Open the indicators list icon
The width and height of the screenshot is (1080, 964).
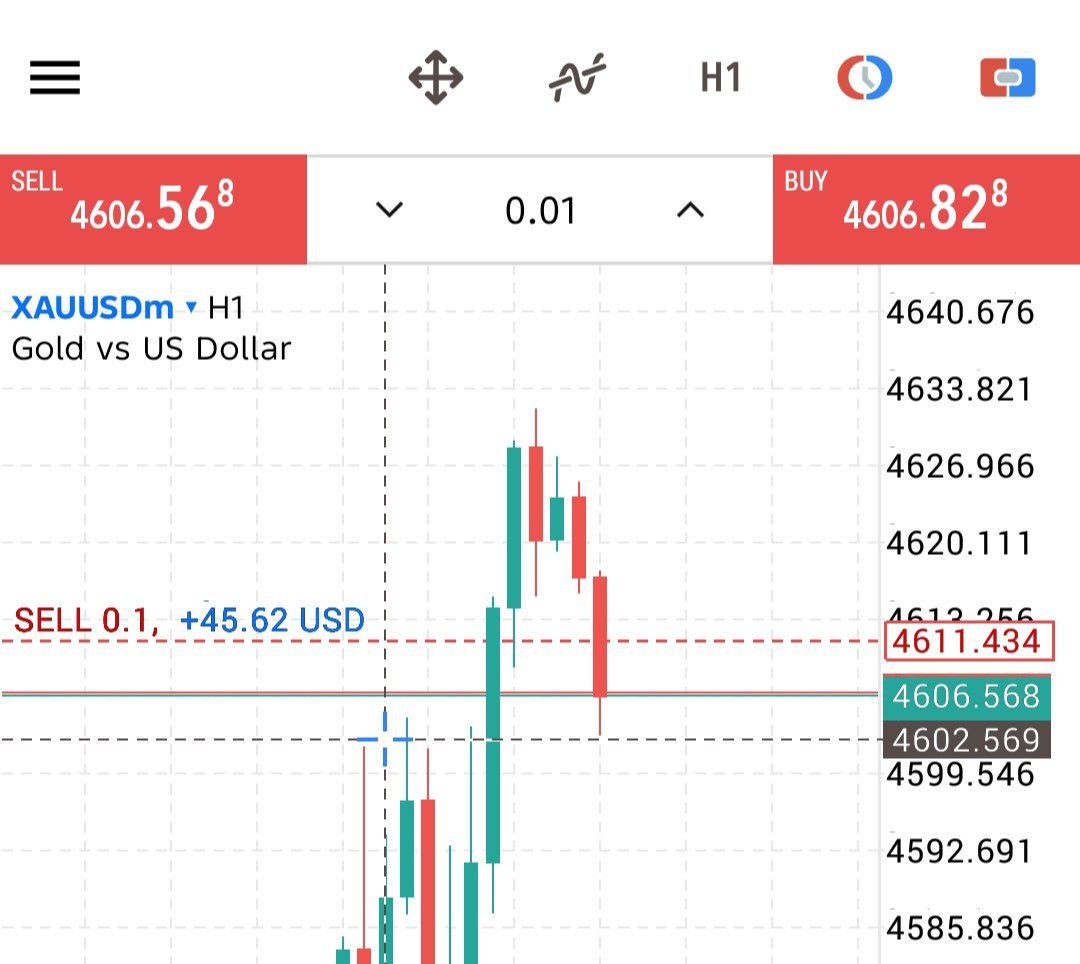click(x=577, y=77)
